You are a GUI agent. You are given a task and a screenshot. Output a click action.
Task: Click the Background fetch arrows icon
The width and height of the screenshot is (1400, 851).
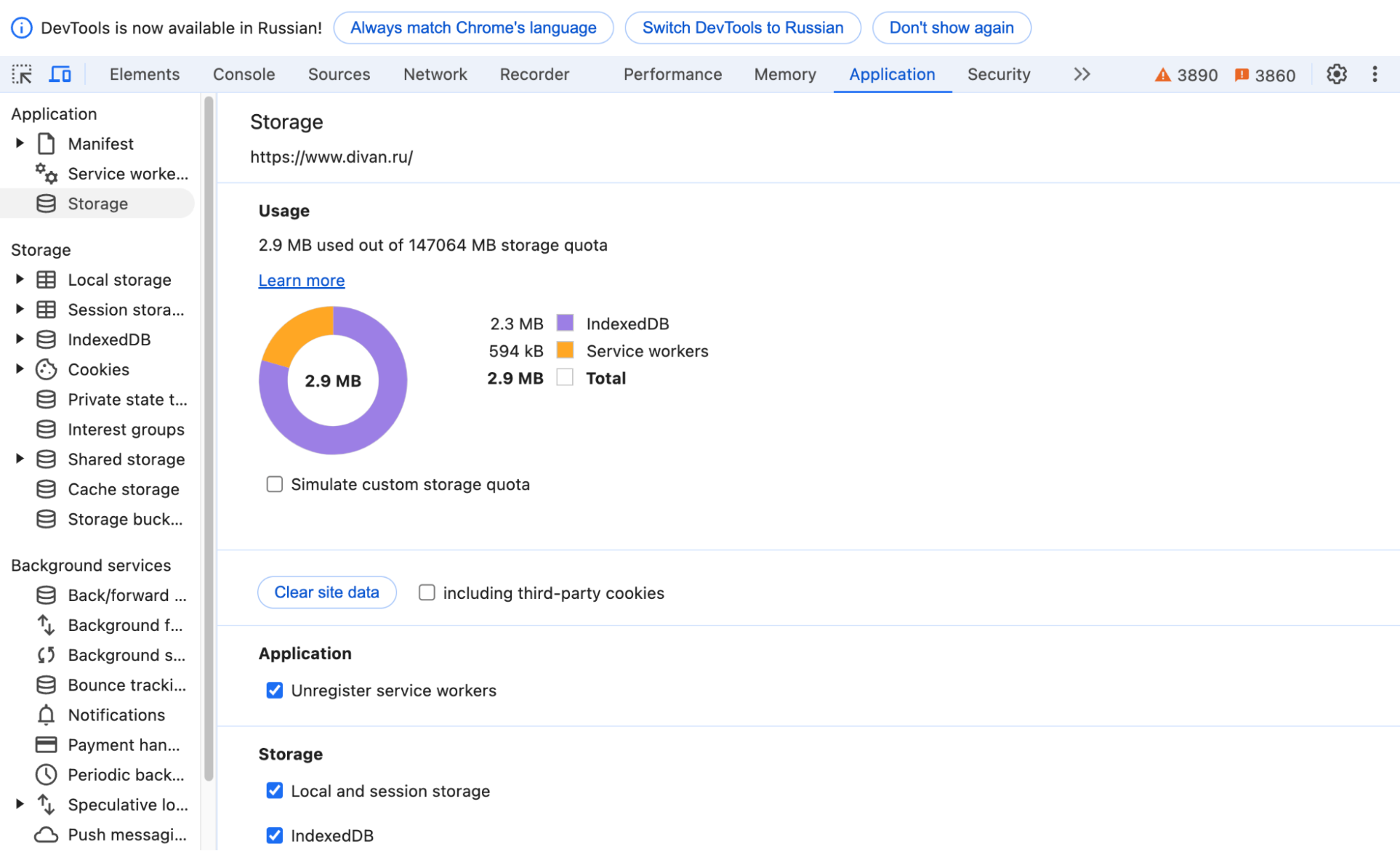(x=46, y=625)
